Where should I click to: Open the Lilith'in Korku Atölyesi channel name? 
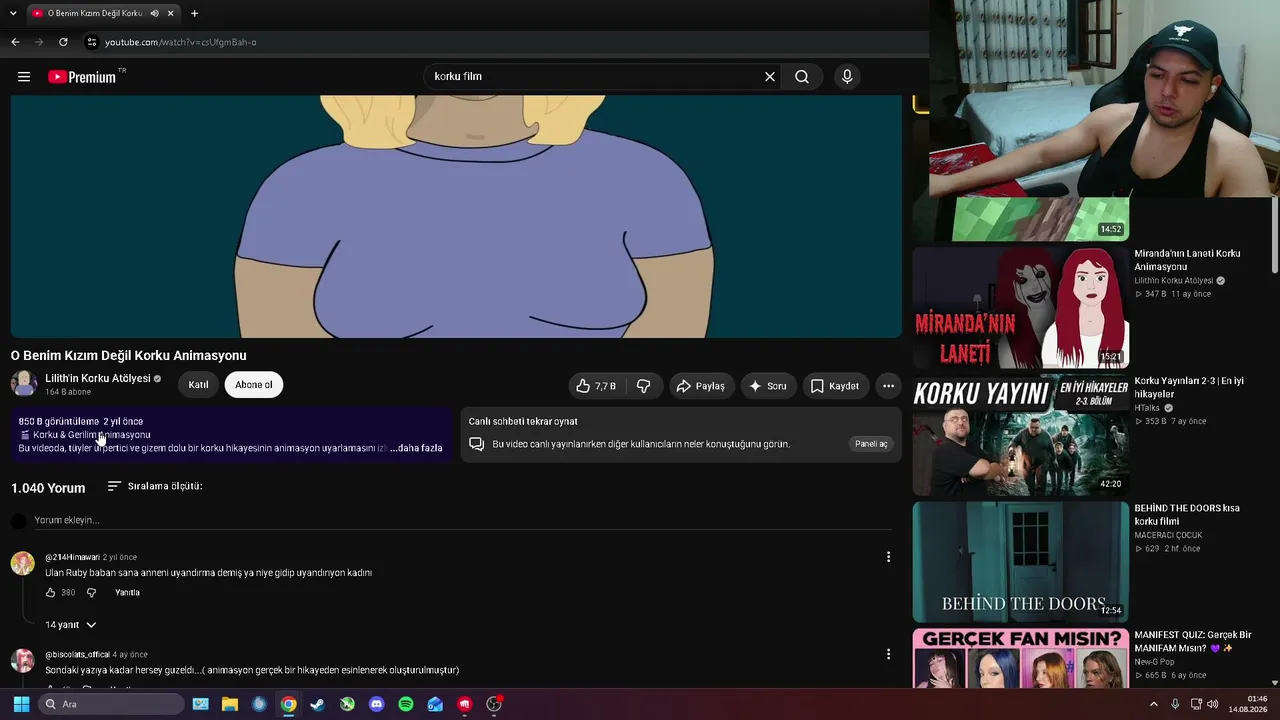pyautogui.click(x=98, y=379)
